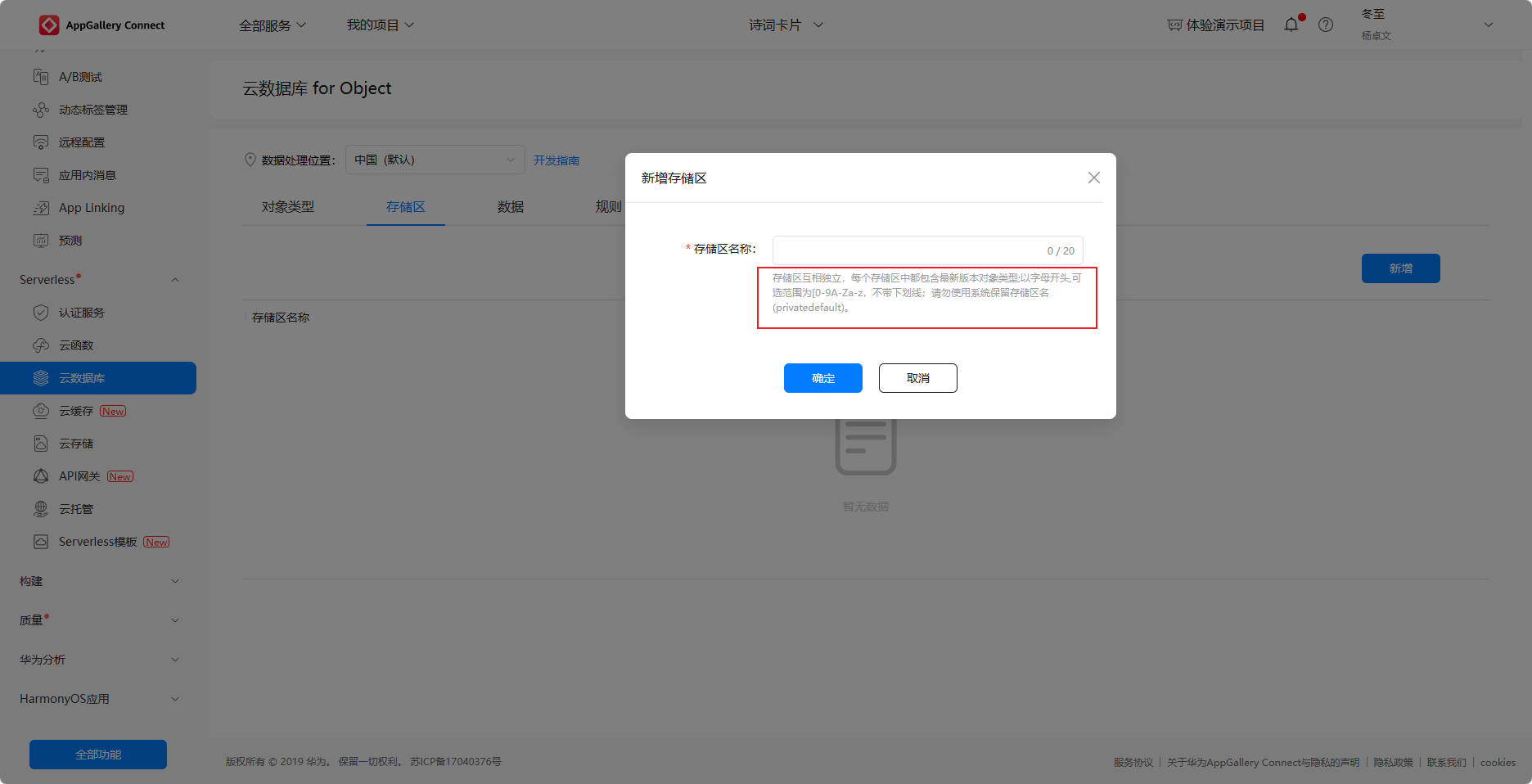Click the 存储区名称 table column header
1532x784 pixels.
[281, 318]
